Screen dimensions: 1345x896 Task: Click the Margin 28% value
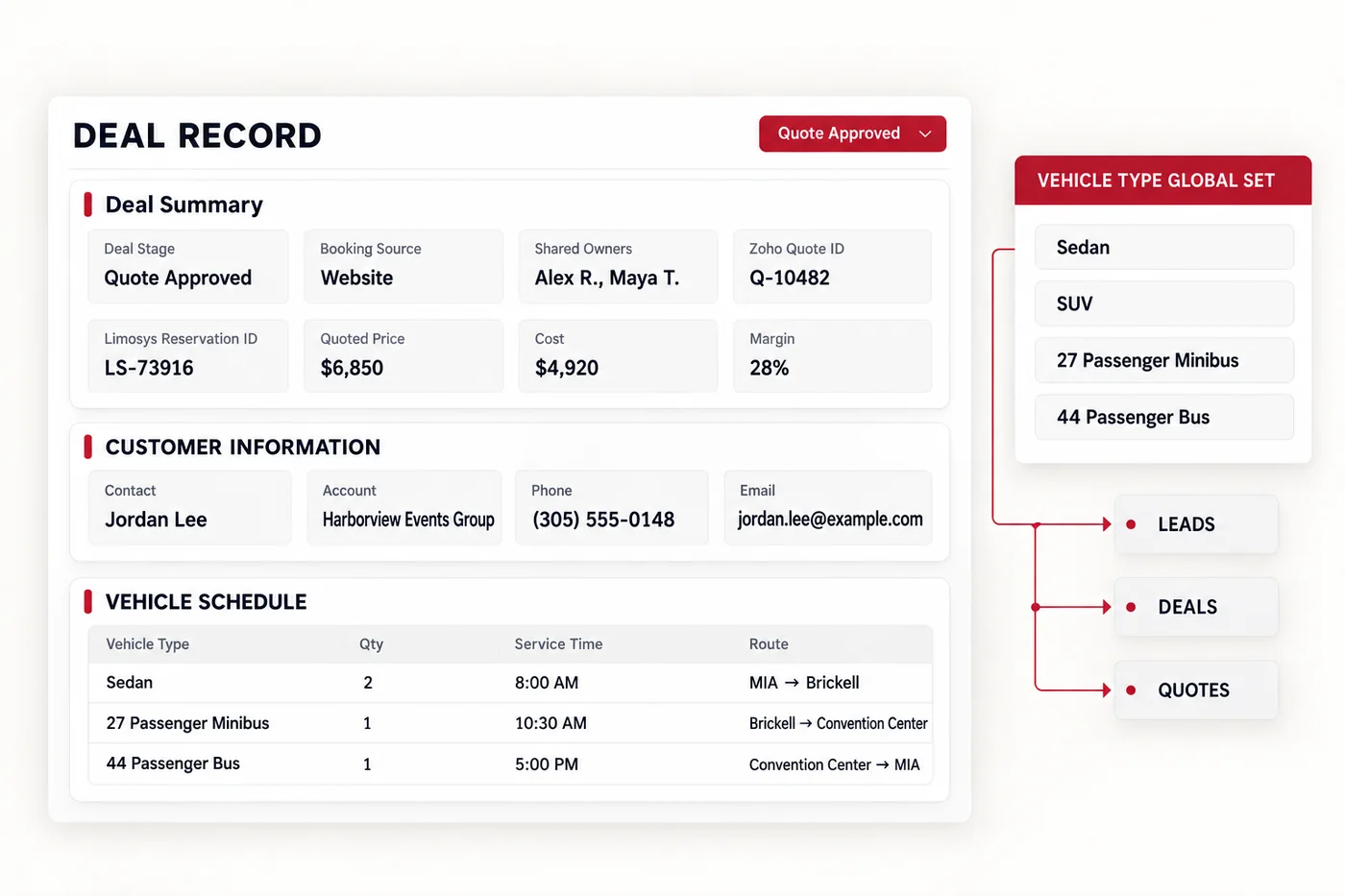pos(769,368)
